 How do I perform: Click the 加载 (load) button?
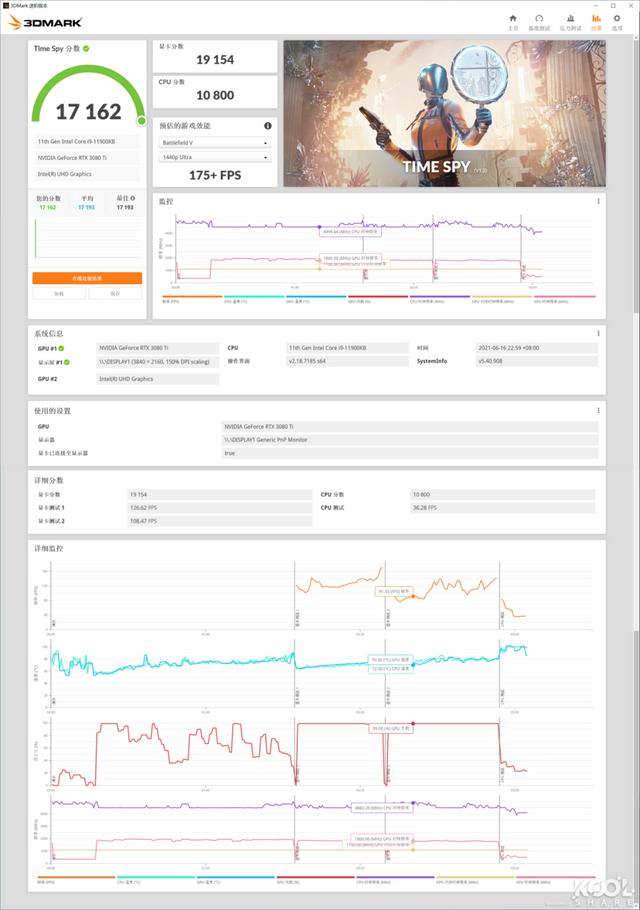(x=59, y=294)
